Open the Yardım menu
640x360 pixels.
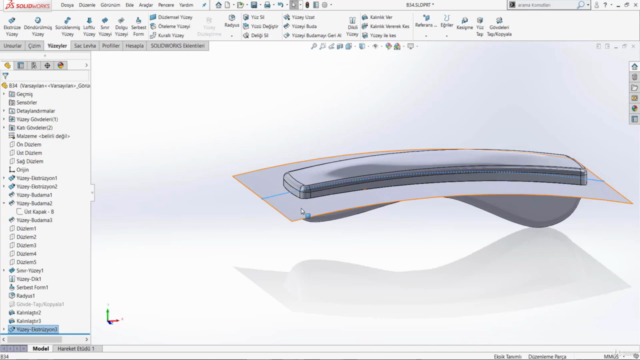[x=186, y=5]
